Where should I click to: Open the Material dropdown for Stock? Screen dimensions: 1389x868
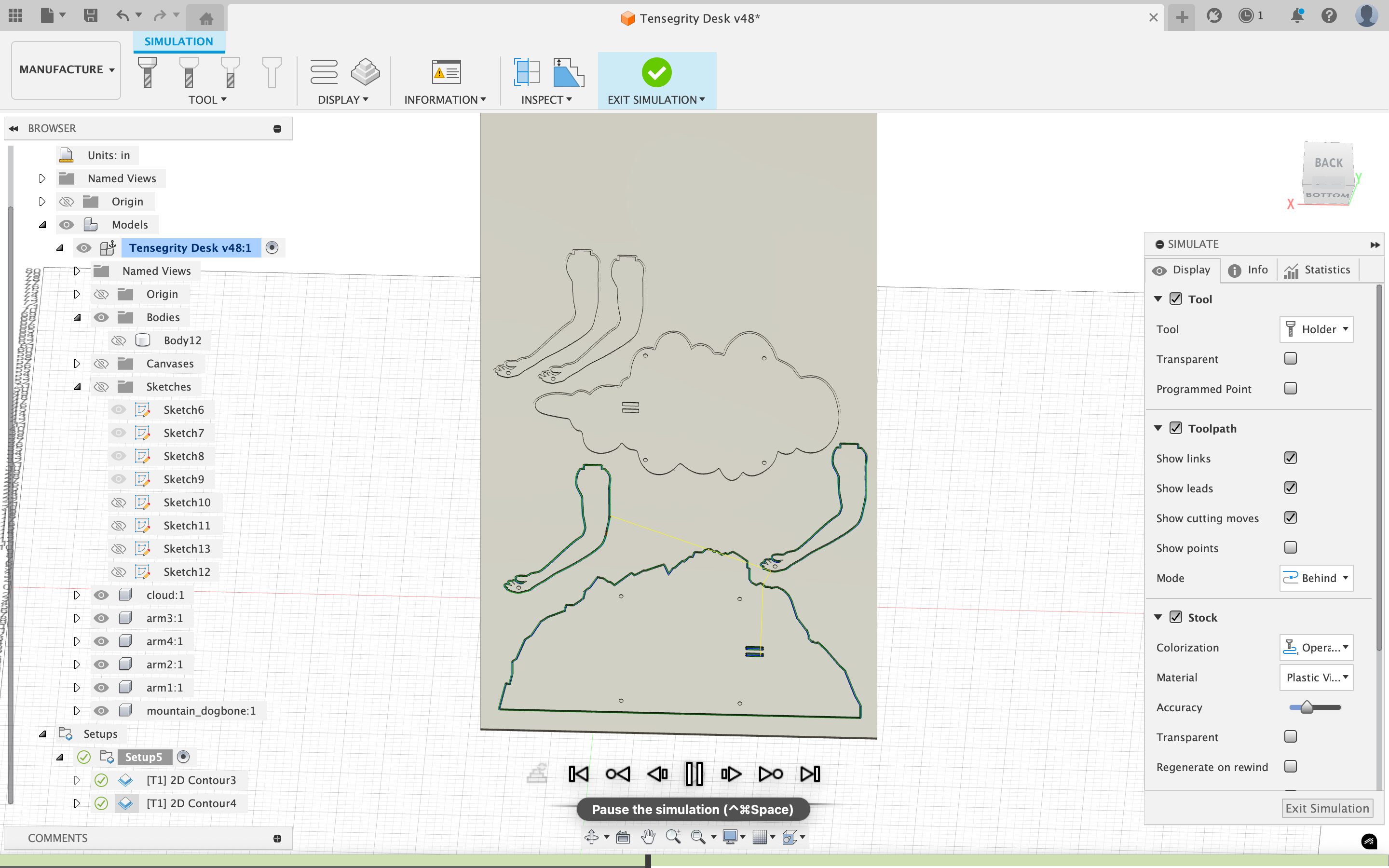(1316, 677)
